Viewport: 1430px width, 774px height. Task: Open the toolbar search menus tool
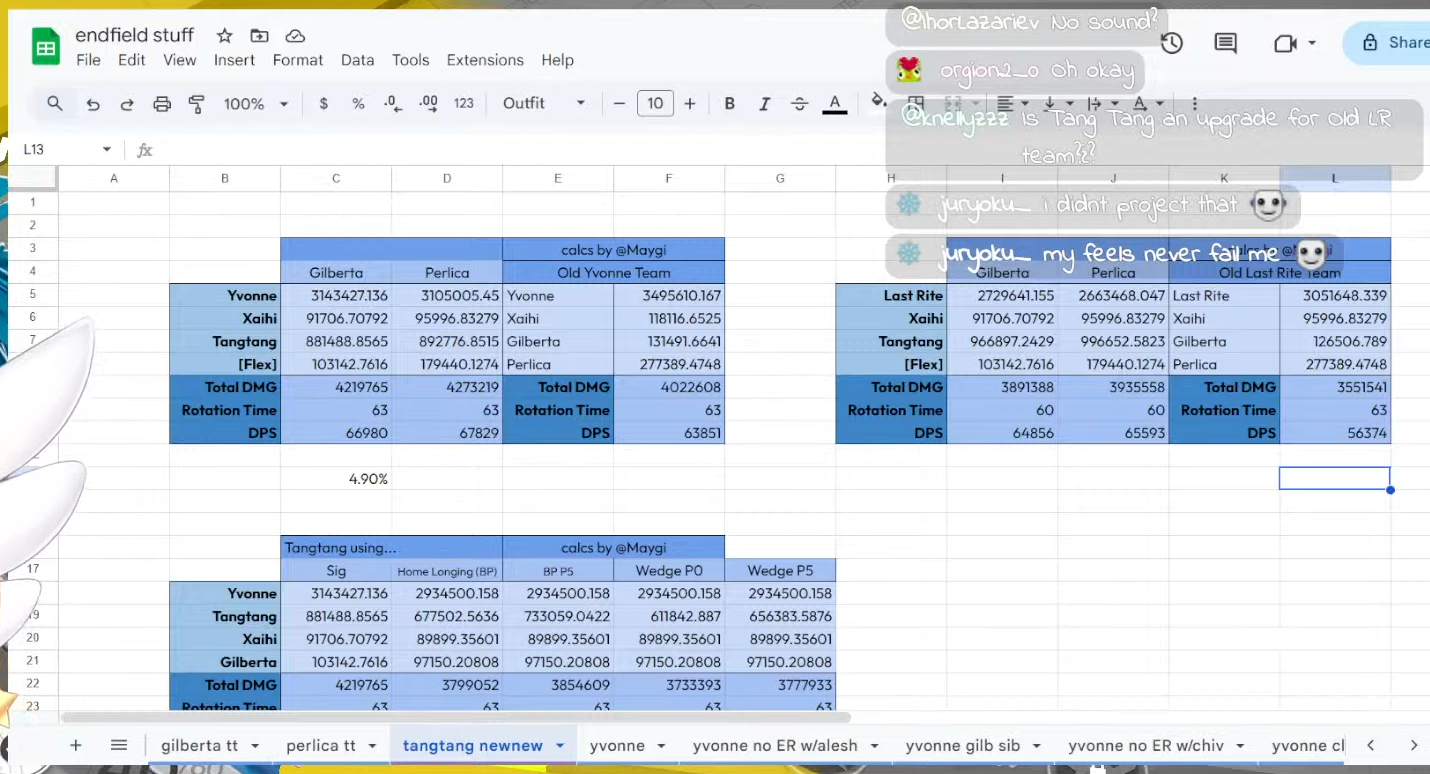click(x=55, y=103)
